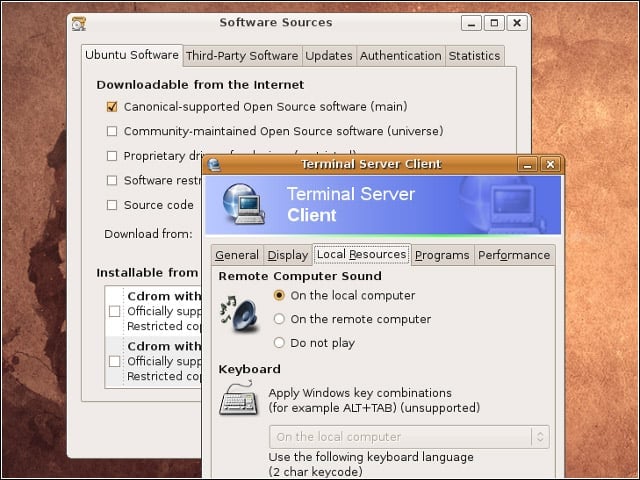Open the Authentication tab
This screenshot has height=480, width=640.
[400, 56]
